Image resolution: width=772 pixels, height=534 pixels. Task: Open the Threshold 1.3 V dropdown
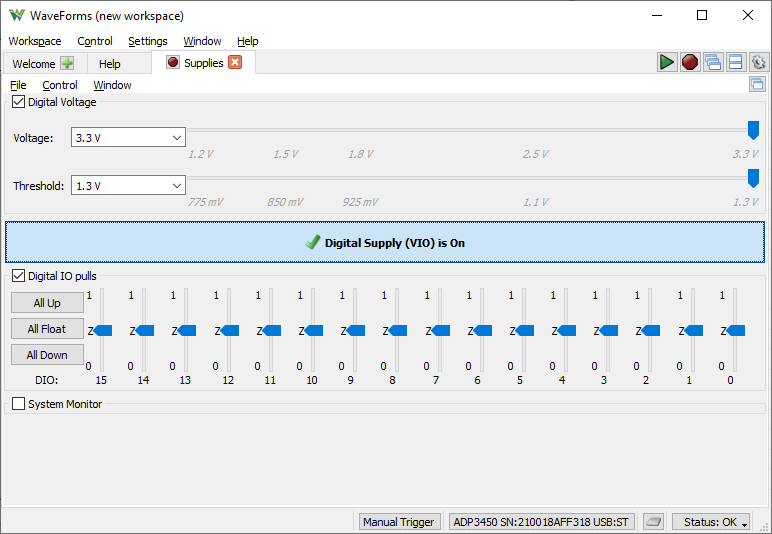128,186
